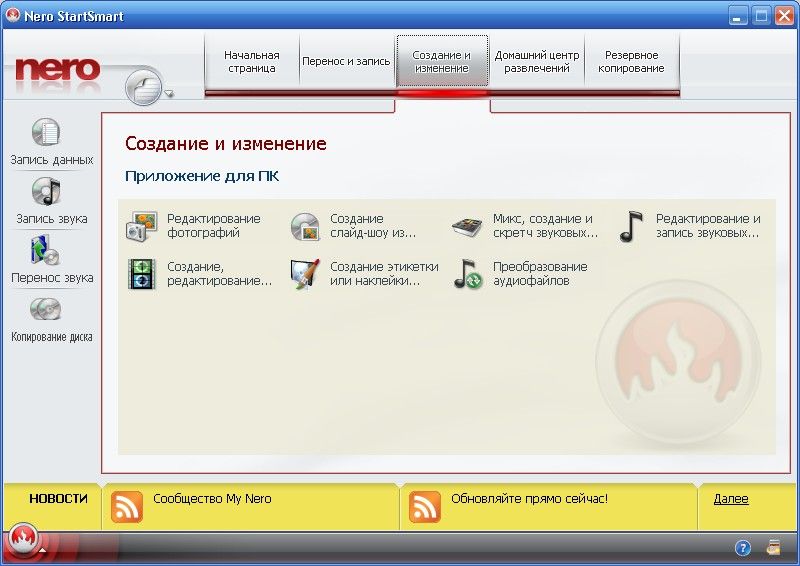Click the Копирование диска label in sidebar
The height and width of the screenshot is (566, 800).
pos(52,337)
